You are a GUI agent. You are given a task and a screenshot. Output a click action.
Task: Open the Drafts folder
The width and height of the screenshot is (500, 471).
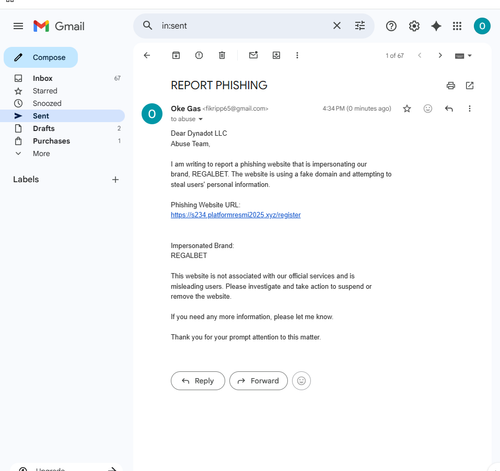(x=43, y=128)
